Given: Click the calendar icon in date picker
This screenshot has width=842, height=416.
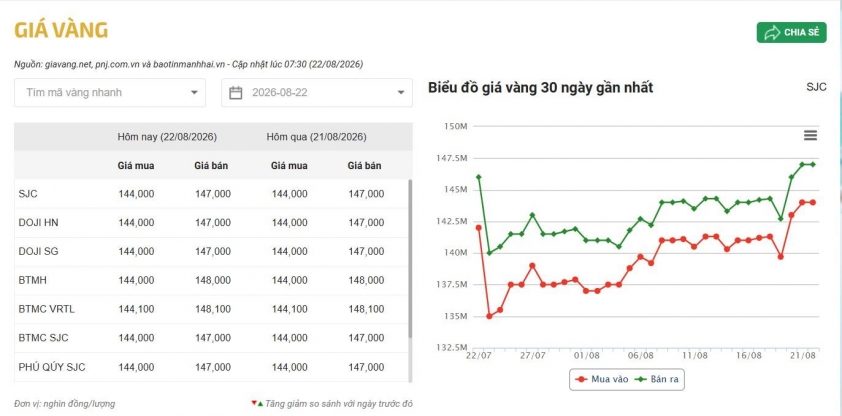Looking at the screenshot, I should pyautogui.click(x=236, y=93).
